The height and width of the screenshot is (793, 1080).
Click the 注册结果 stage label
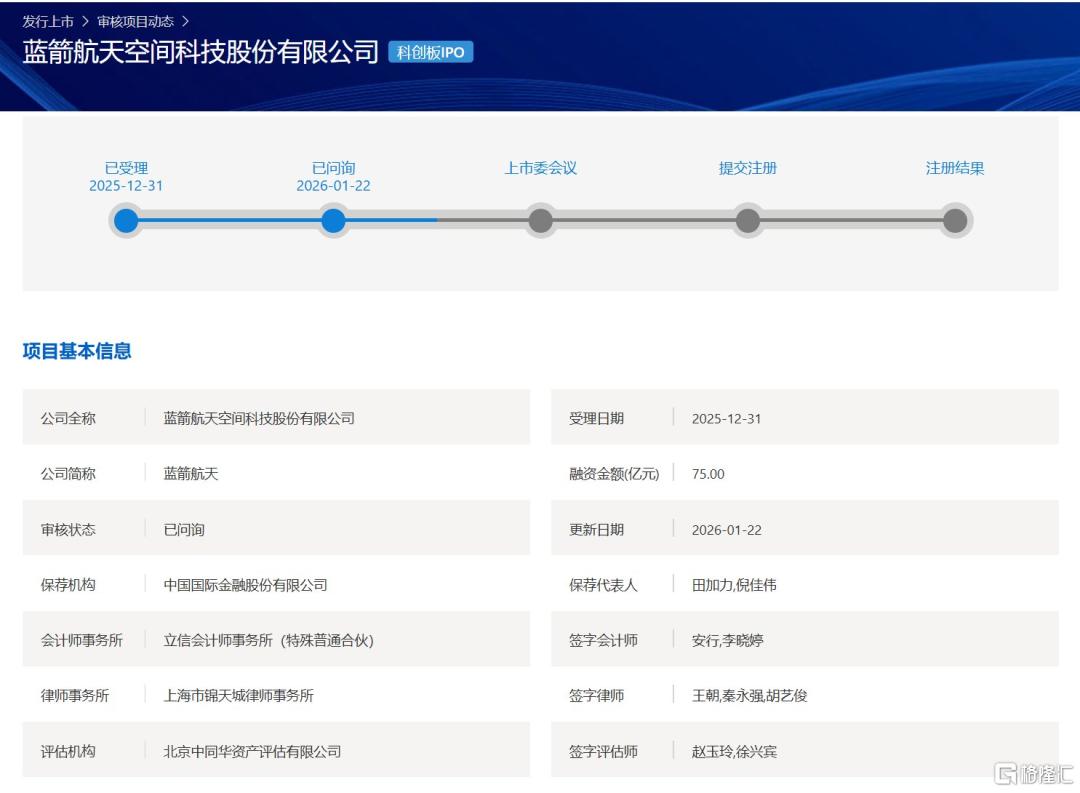[x=955, y=168]
